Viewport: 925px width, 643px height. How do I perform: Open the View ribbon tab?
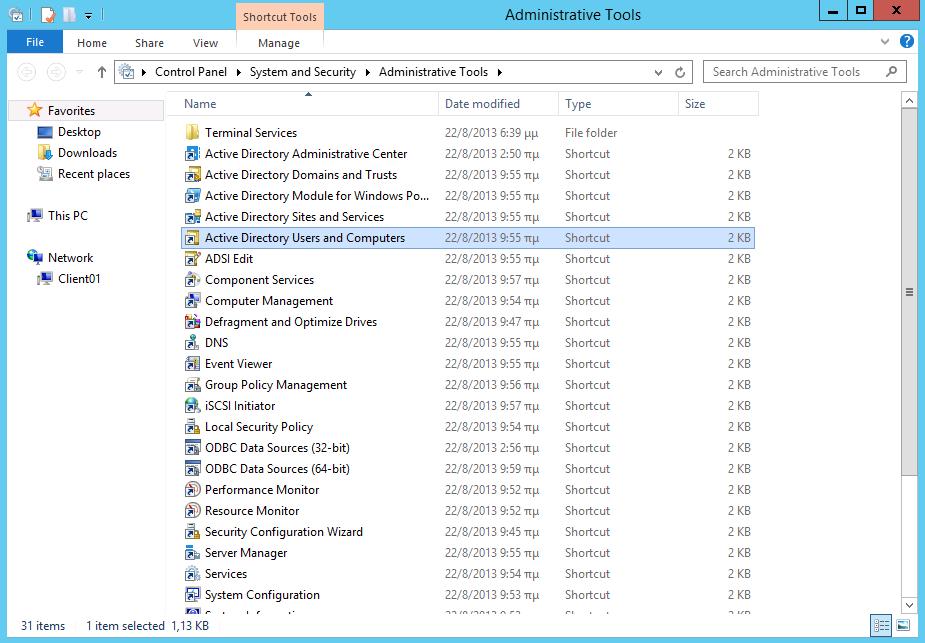[205, 43]
